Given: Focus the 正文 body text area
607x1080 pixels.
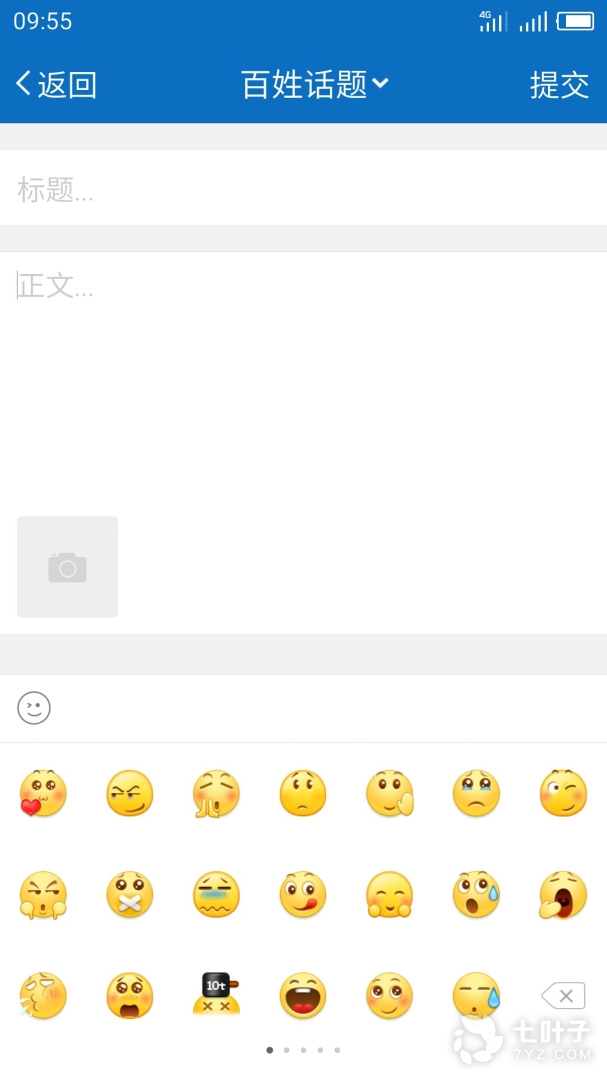Looking at the screenshot, I should pyautogui.click(x=303, y=379).
